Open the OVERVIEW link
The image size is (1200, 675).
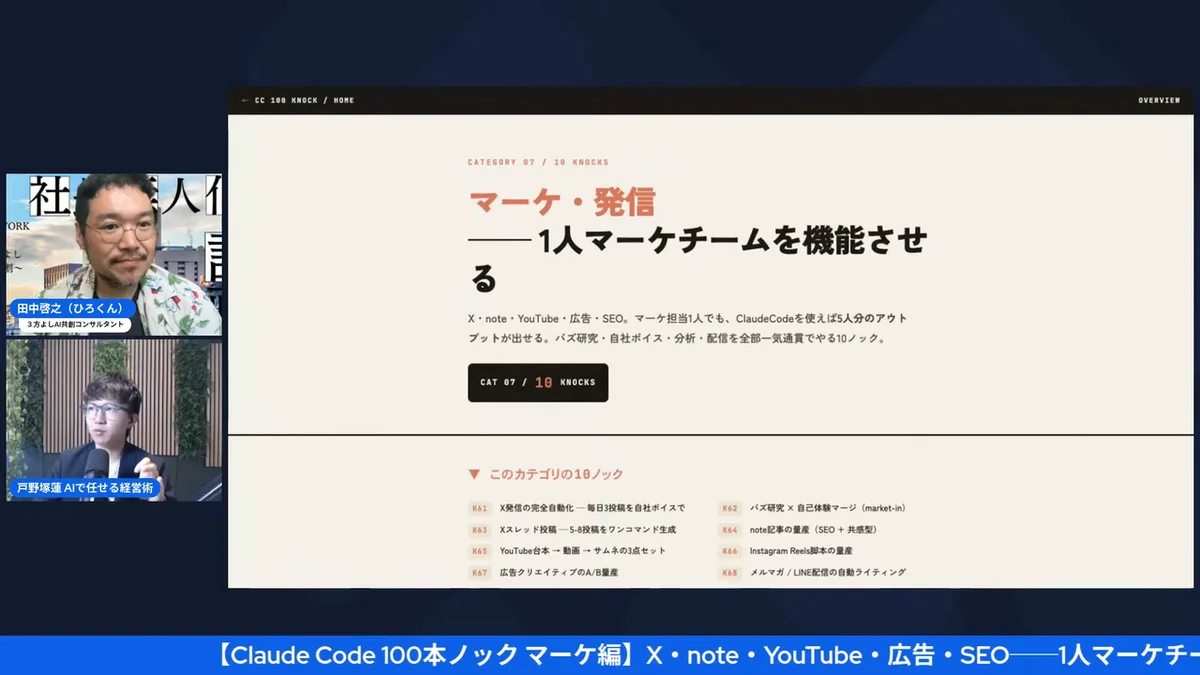click(x=1159, y=100)
